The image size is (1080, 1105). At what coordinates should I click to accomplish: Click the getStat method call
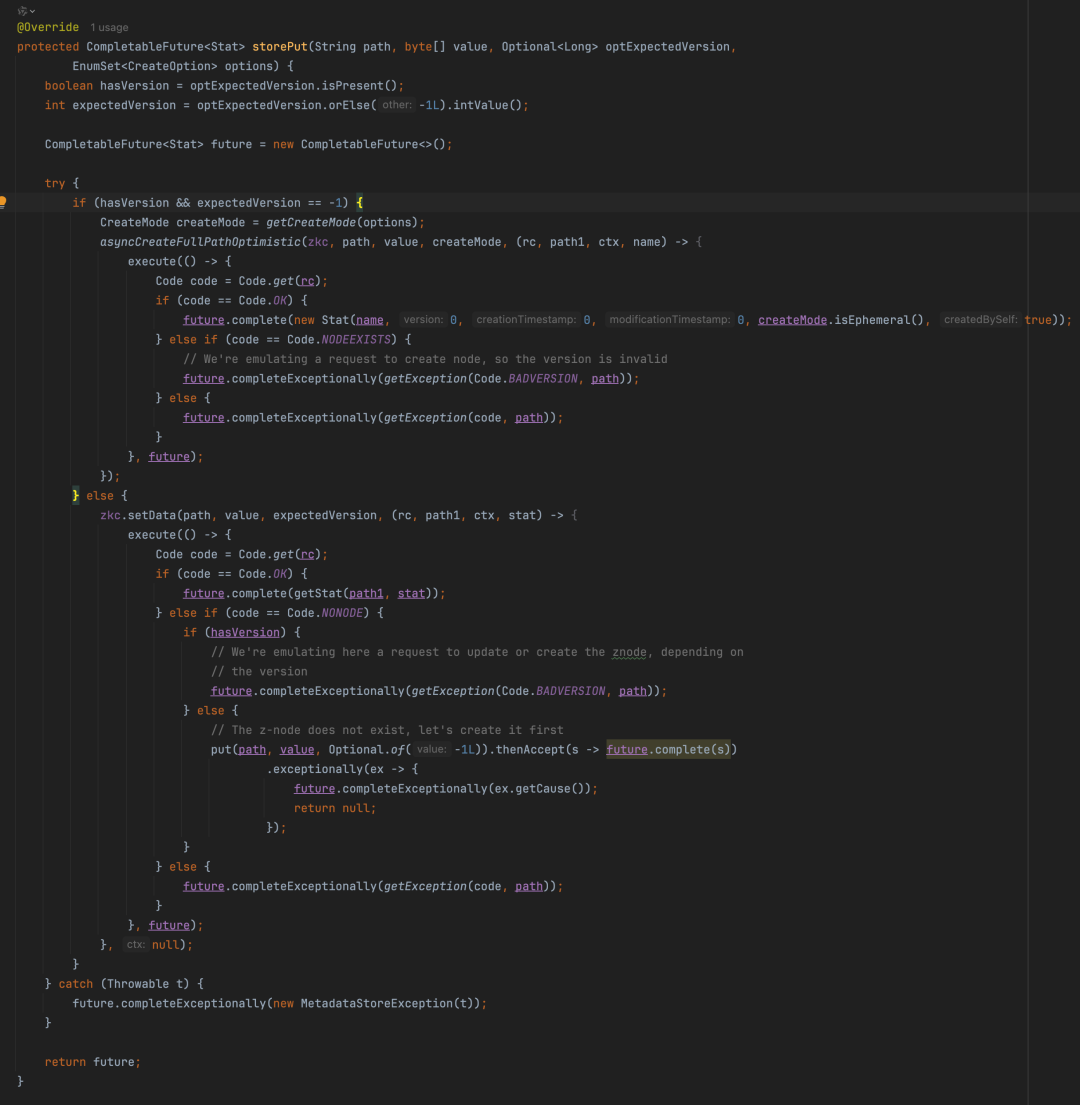(x=318, y=593)
